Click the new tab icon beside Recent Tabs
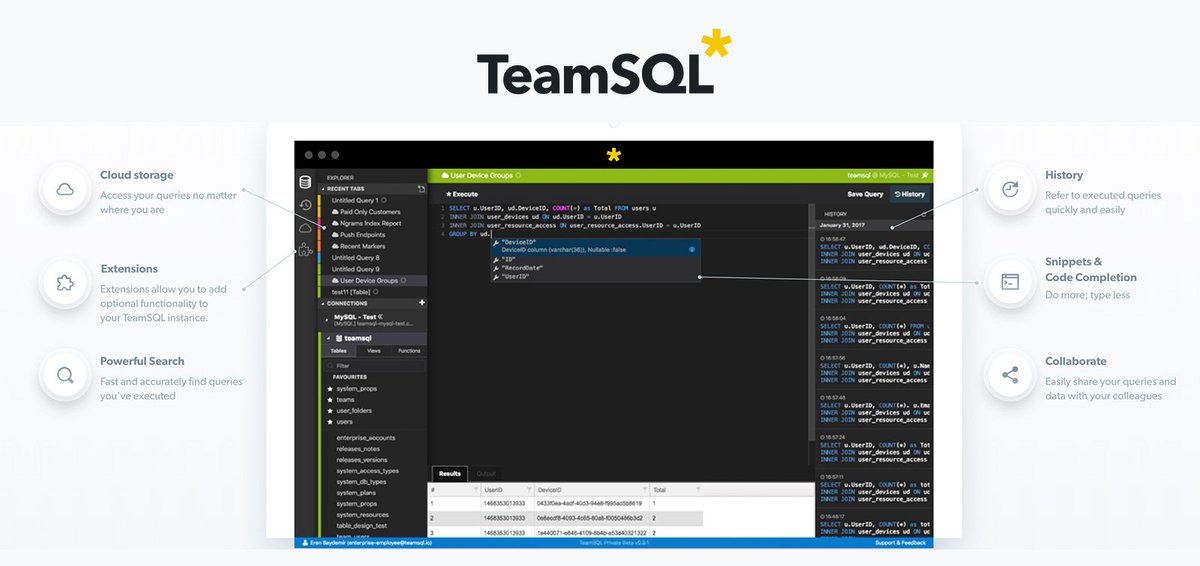Viewport: 1200px width, 566px height. coord(422,188)
